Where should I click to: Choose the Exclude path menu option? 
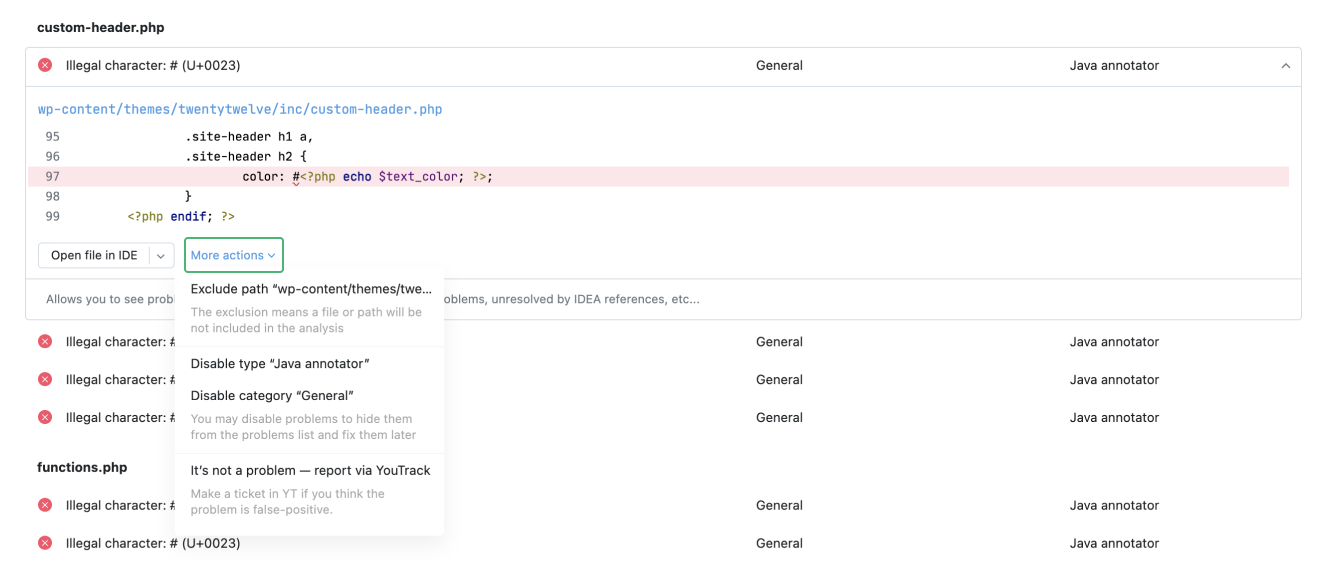(x=311, y=290)
